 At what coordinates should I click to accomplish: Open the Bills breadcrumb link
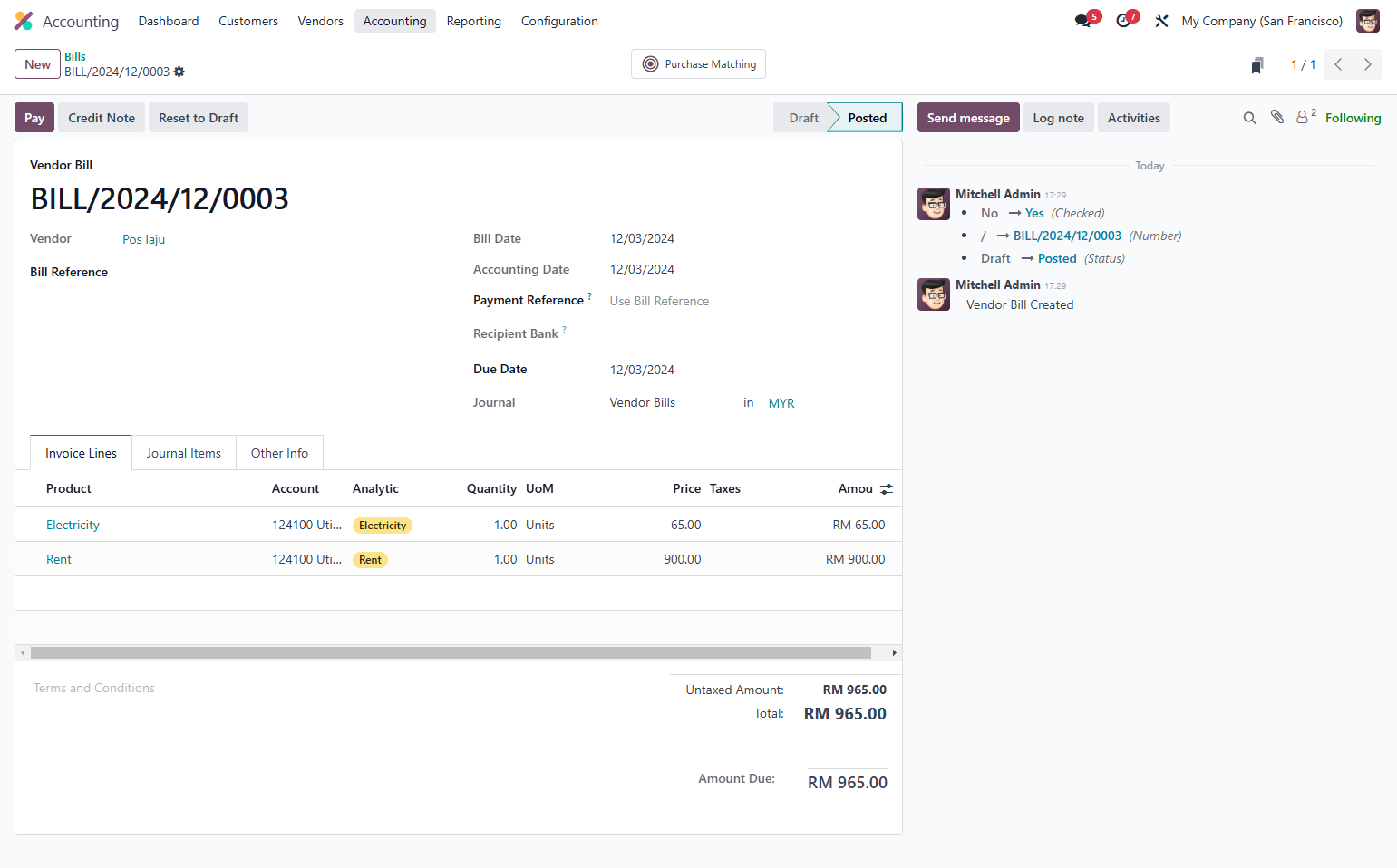[x=75, y=56]
